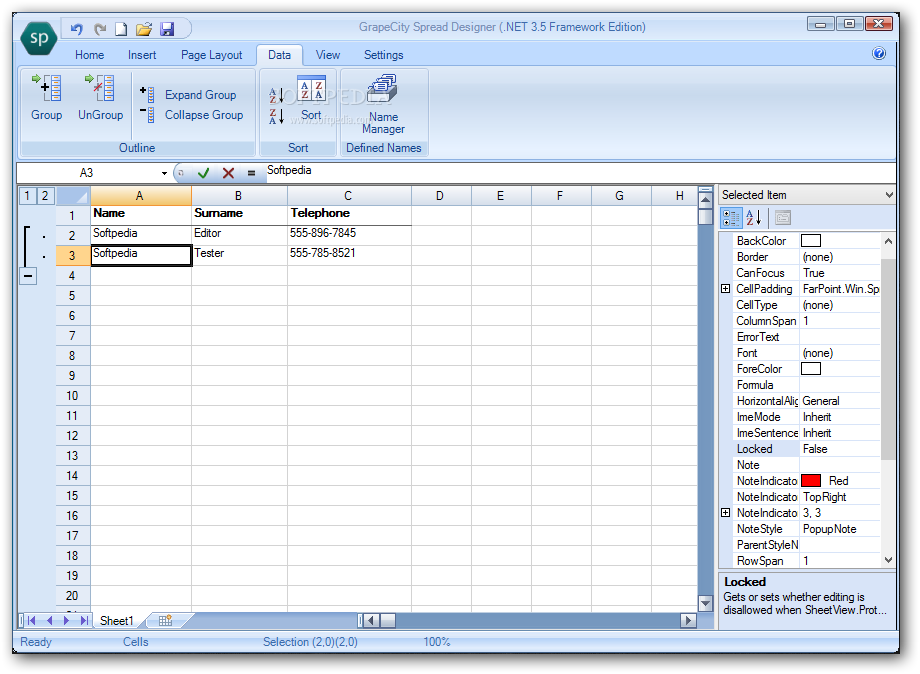Viewport: 920px width, 674px height.
Task: Click the NoteStyle PopupNote value
Action: pyautogui.click(x=829, y=529)
